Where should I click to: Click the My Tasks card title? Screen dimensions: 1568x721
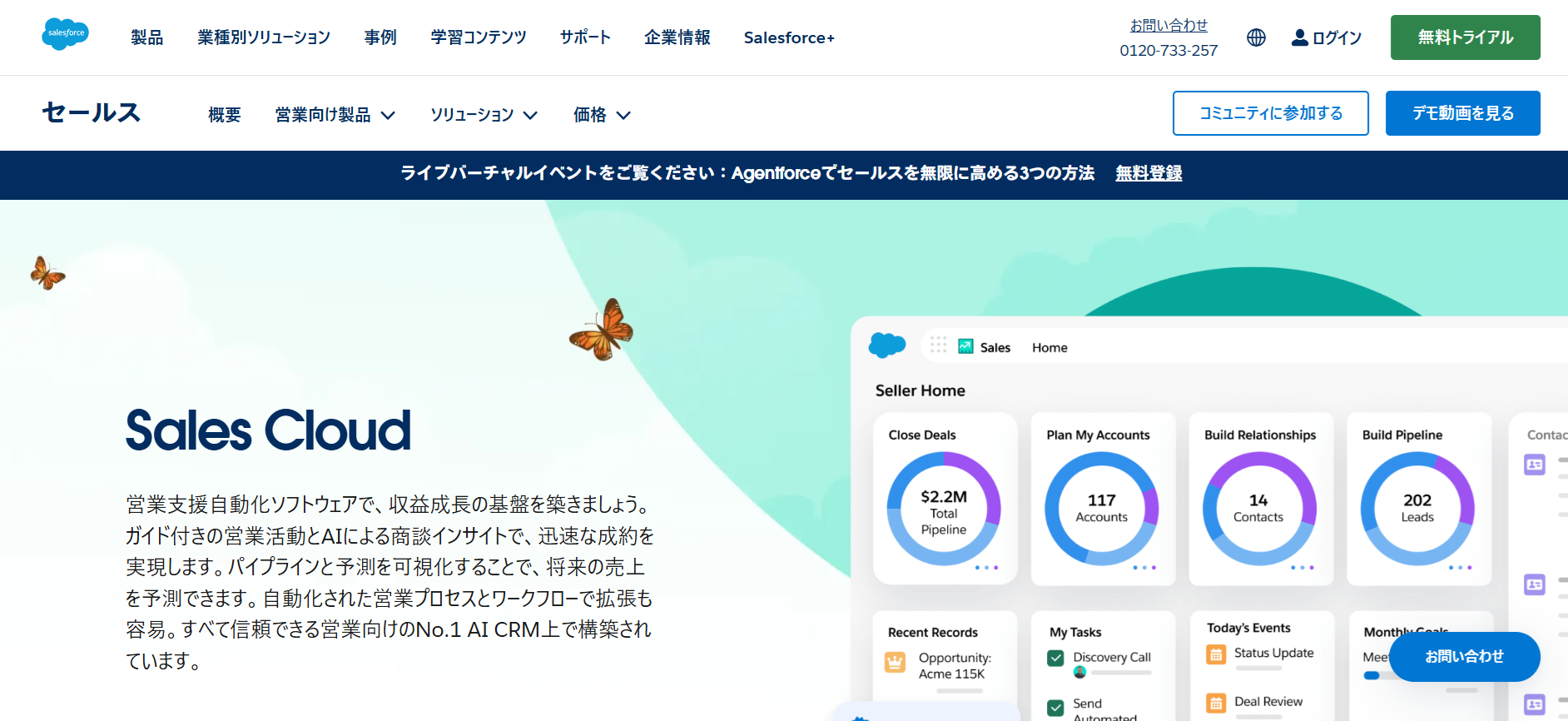[1075, 632]
